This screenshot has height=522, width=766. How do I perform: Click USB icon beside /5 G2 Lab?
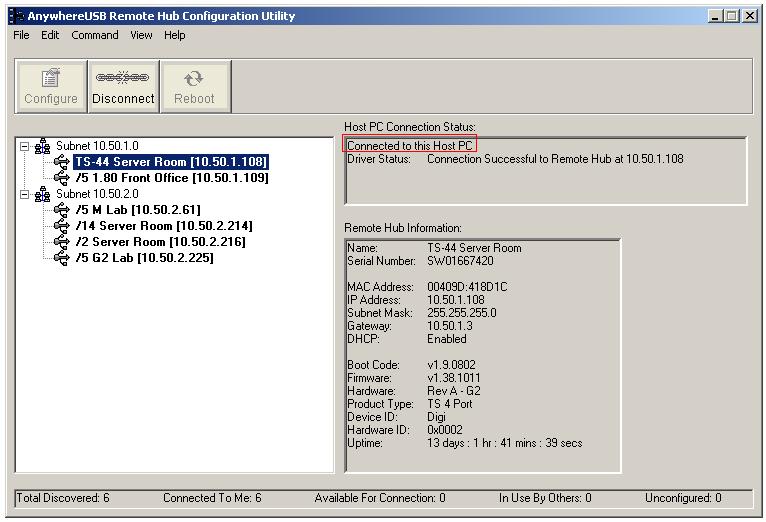(x=62, y=258)
